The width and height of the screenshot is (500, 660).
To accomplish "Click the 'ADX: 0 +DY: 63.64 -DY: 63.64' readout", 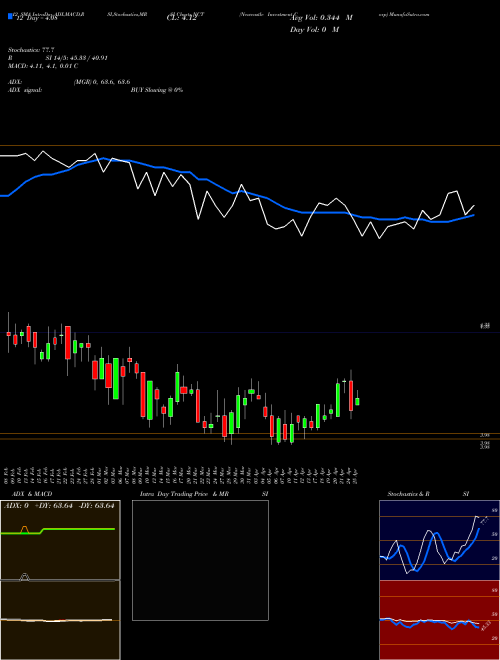I will pyautogui.click(x=59, y=506).
